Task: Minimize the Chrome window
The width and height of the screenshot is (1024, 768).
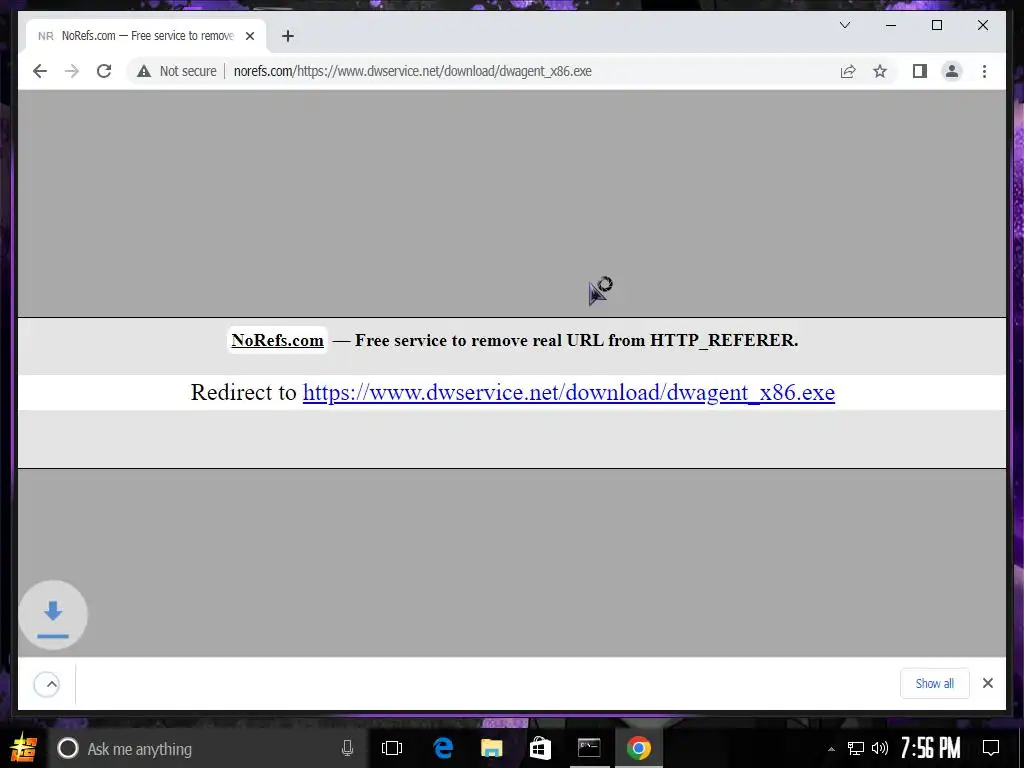Action: (891, 25)
